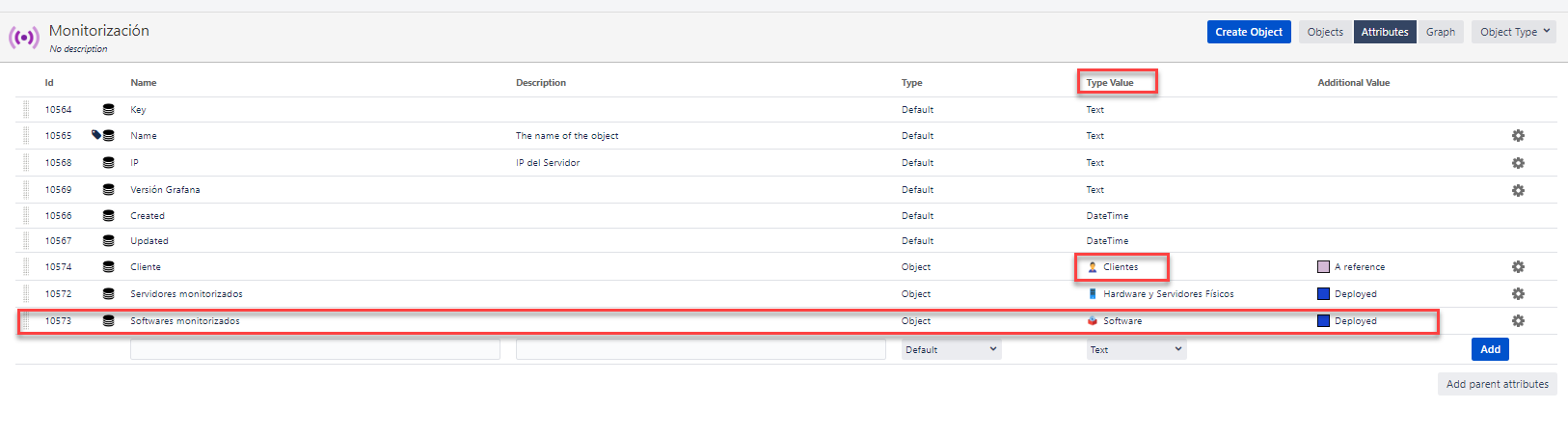Open settings gear for Servidores monitorizados
The height and width of the screenshot is (437, 1568).
1518,293
